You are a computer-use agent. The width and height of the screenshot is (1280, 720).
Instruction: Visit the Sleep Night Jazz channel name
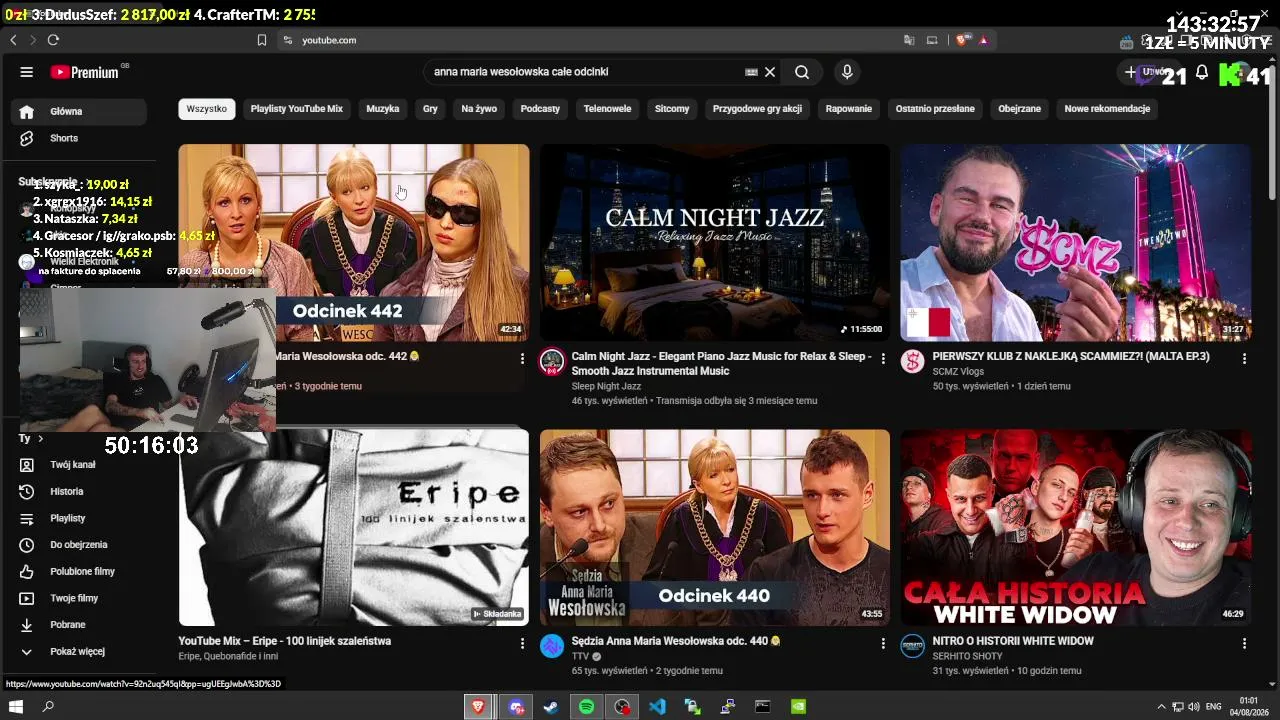pyautogui.click(x=606, y=386)
